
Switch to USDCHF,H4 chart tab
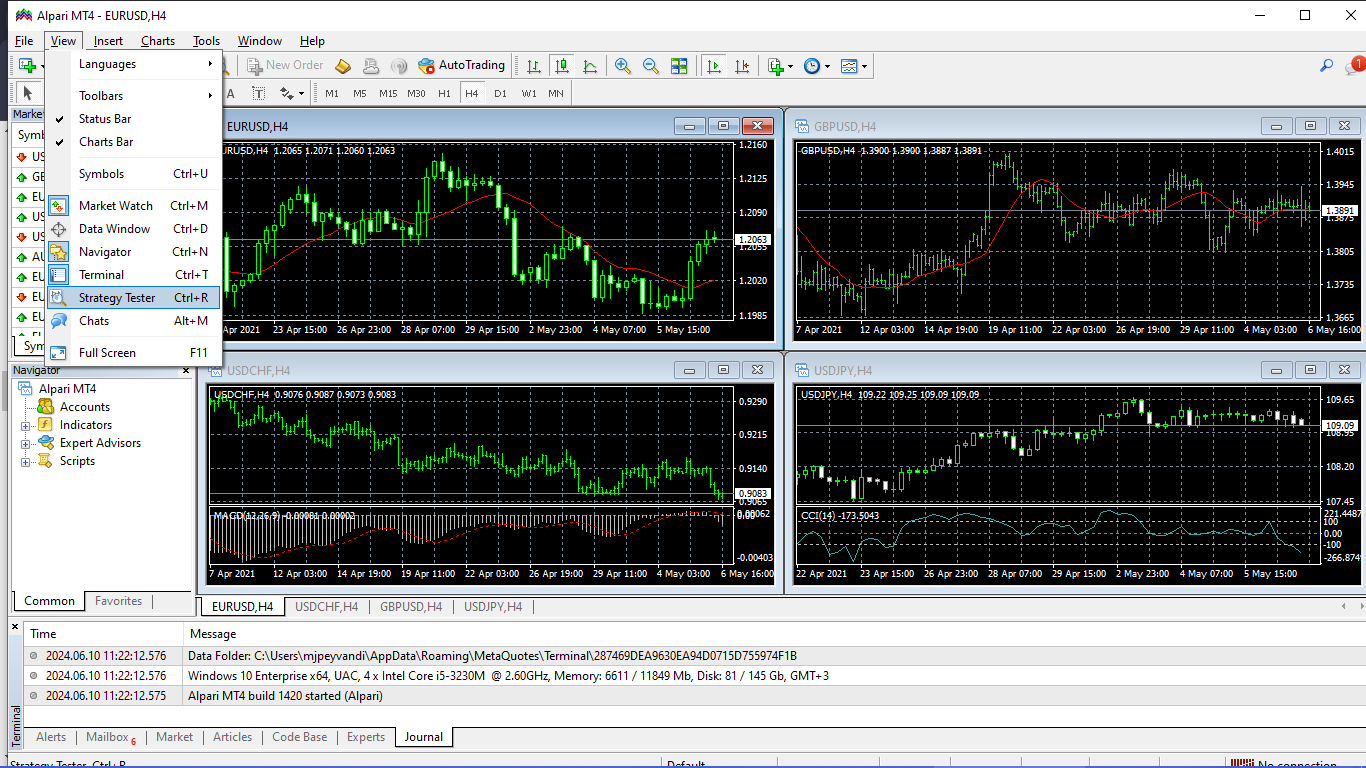pyautogui.click(x=327, y=606)
